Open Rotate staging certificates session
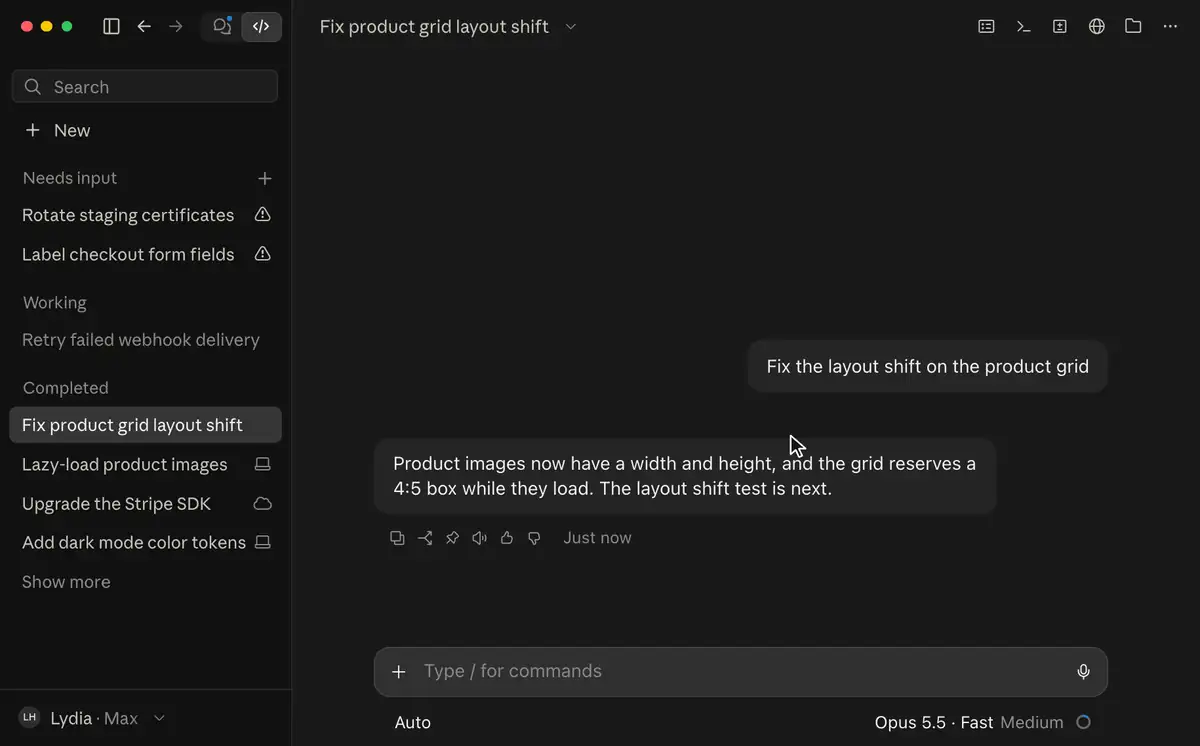The image size is (1200, 746). (x=128, y=215)
